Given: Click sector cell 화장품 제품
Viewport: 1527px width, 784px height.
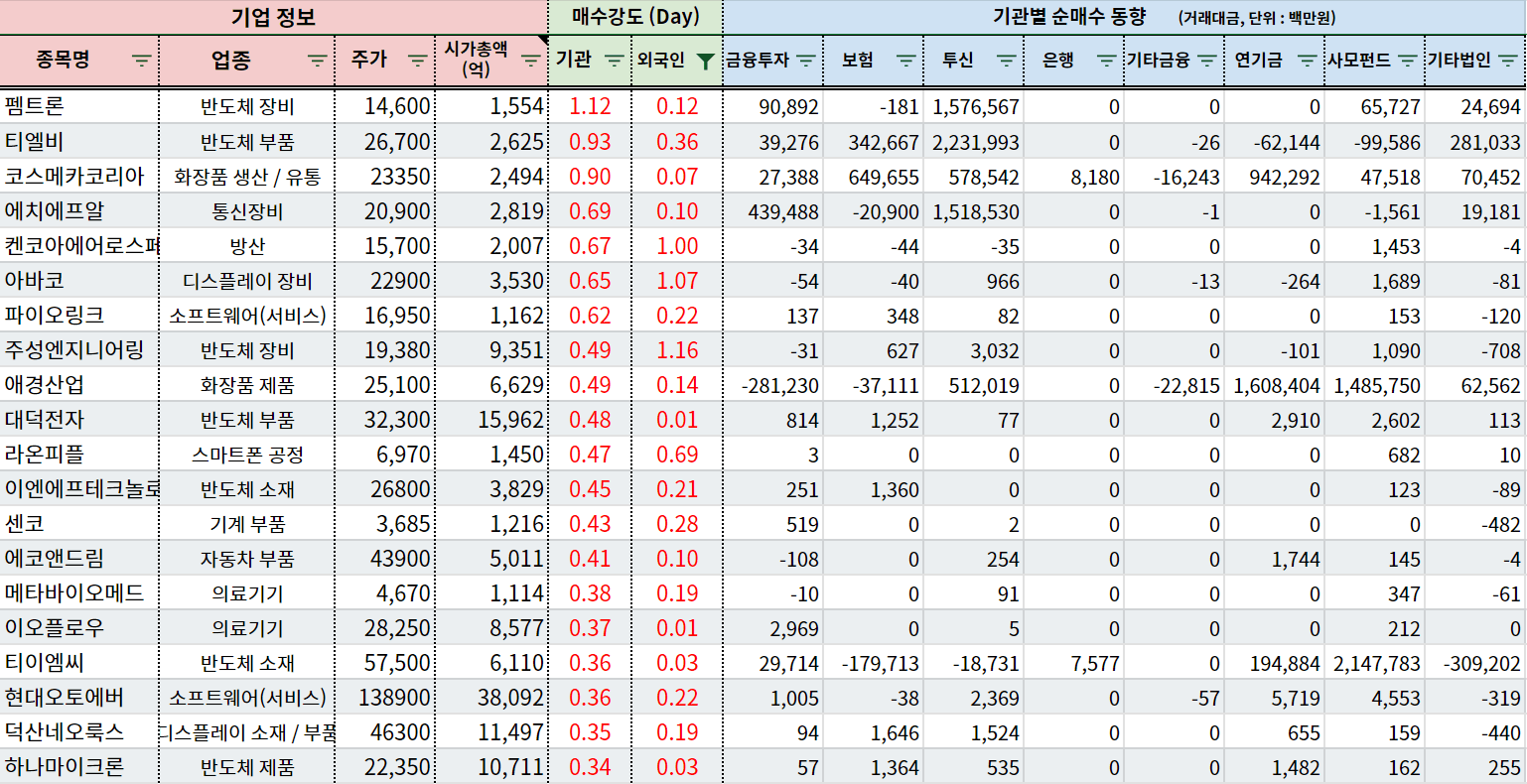Looking at the screenshot, I should (x=247, y=385).
